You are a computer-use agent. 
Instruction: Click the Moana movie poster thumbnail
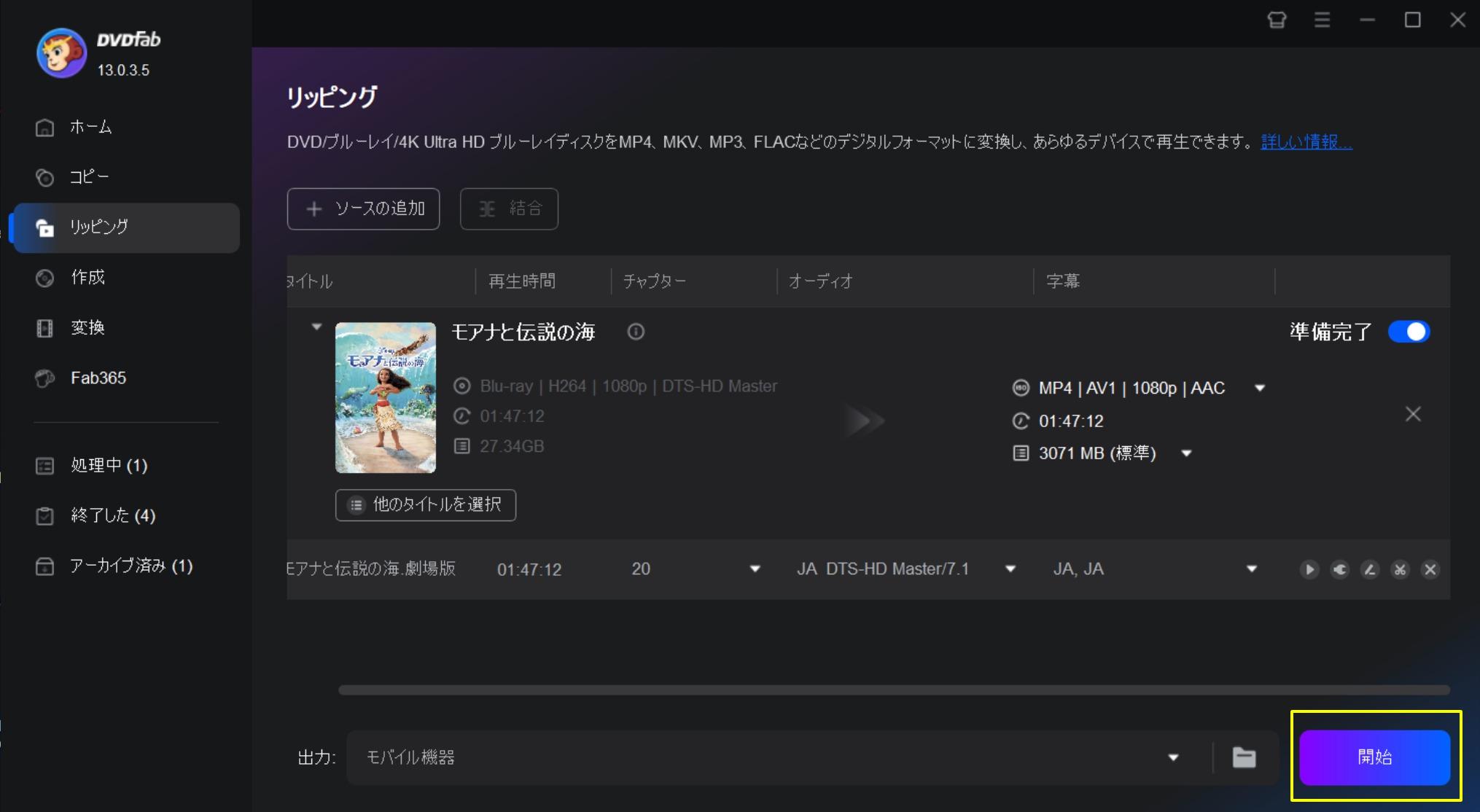point(386,398)
